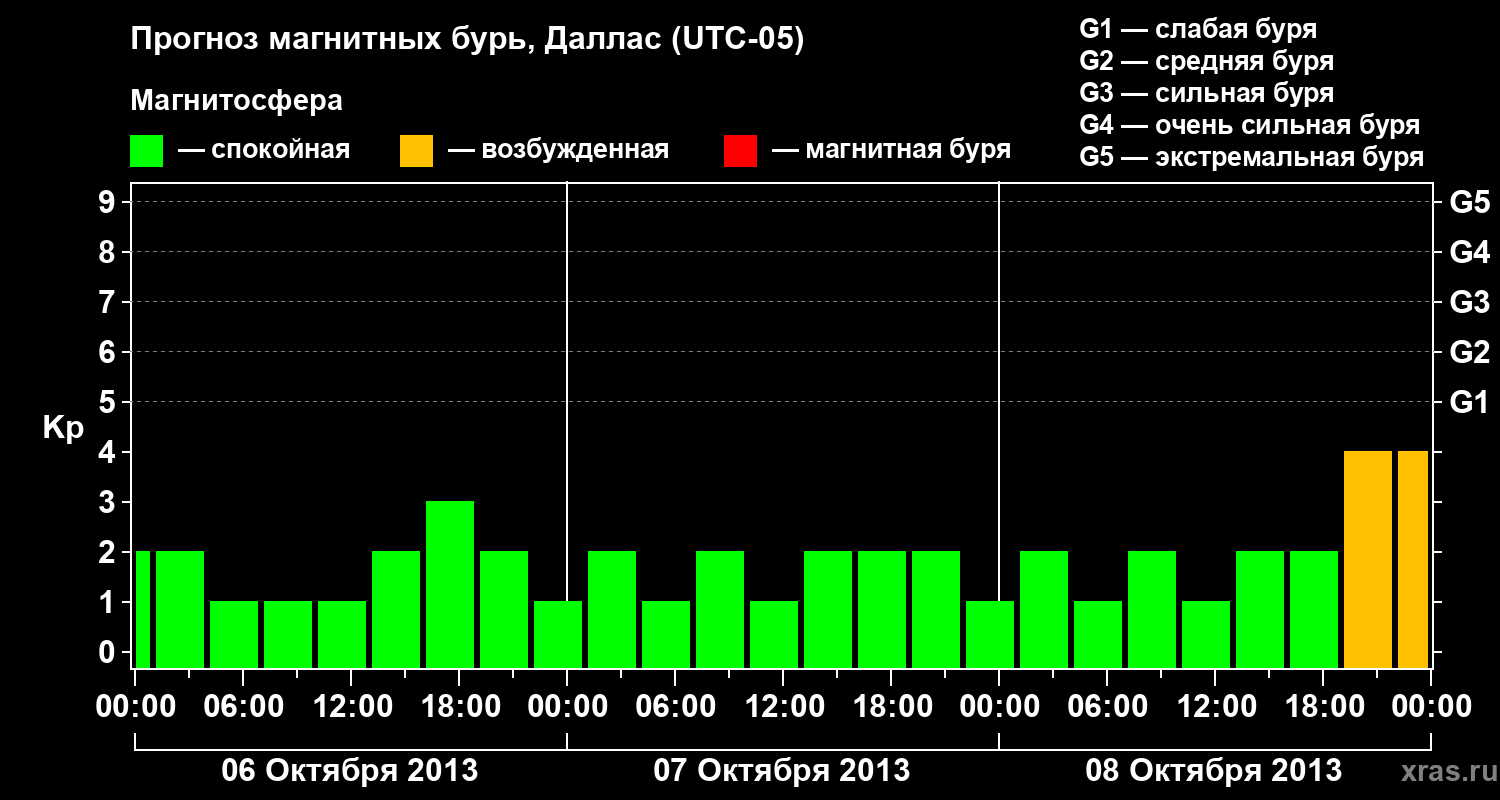Click 'G5 — экстремальная буря' legend line

click(1252, 157)
